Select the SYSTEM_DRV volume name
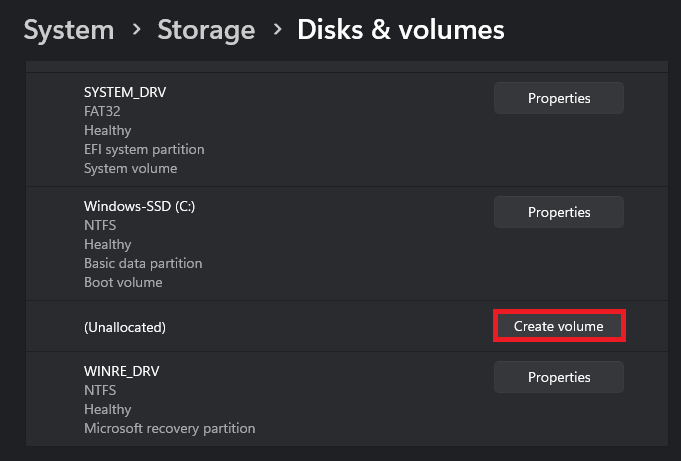Image resolution: width=681 pixels, height=461 pixels. pyautogui.click(x=125, y=92)
